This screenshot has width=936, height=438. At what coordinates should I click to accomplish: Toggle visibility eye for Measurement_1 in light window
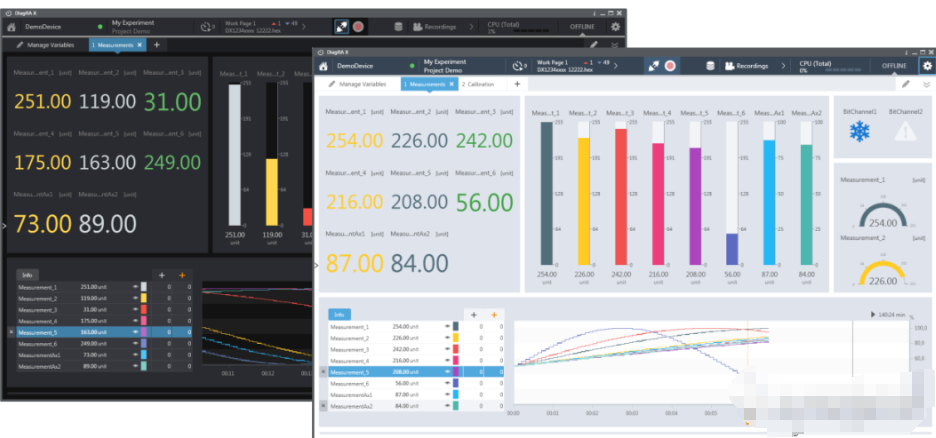[x=447, y=326]
